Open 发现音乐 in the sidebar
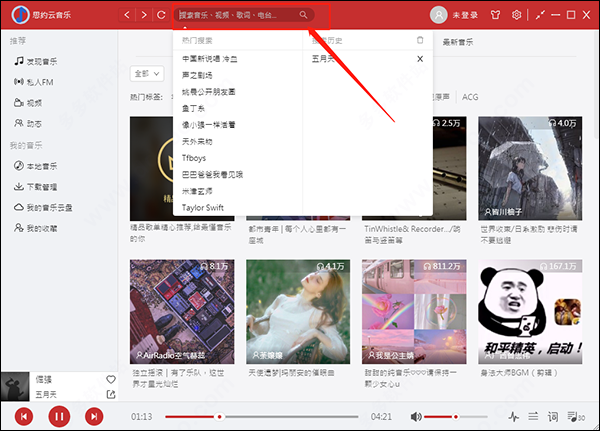 coord(36,61)
